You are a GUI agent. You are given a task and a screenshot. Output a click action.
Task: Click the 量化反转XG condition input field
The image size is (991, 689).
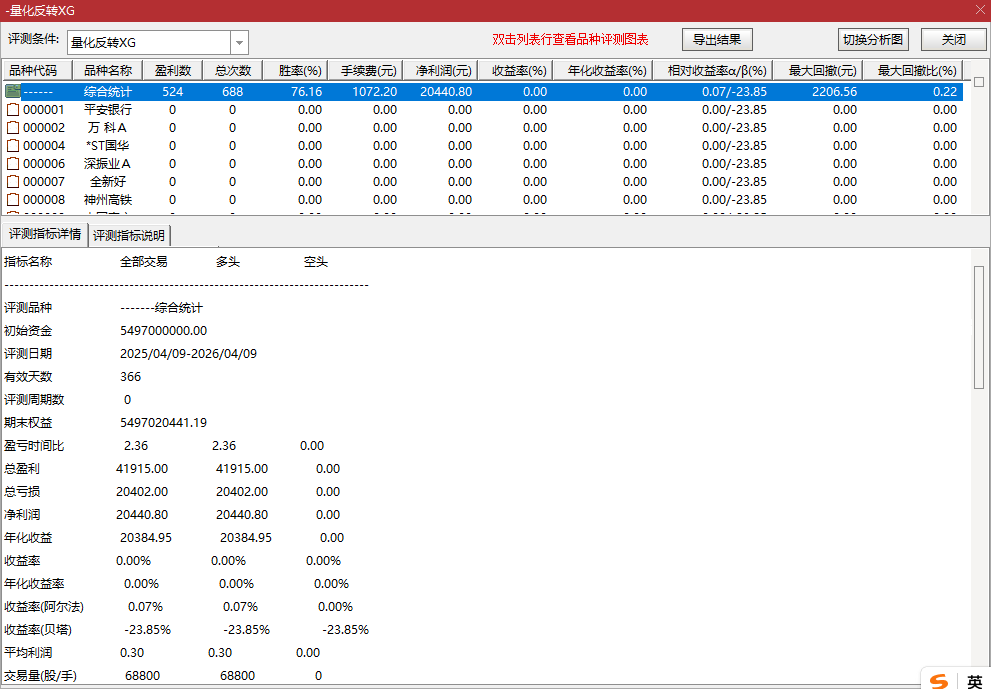[148, 42]
